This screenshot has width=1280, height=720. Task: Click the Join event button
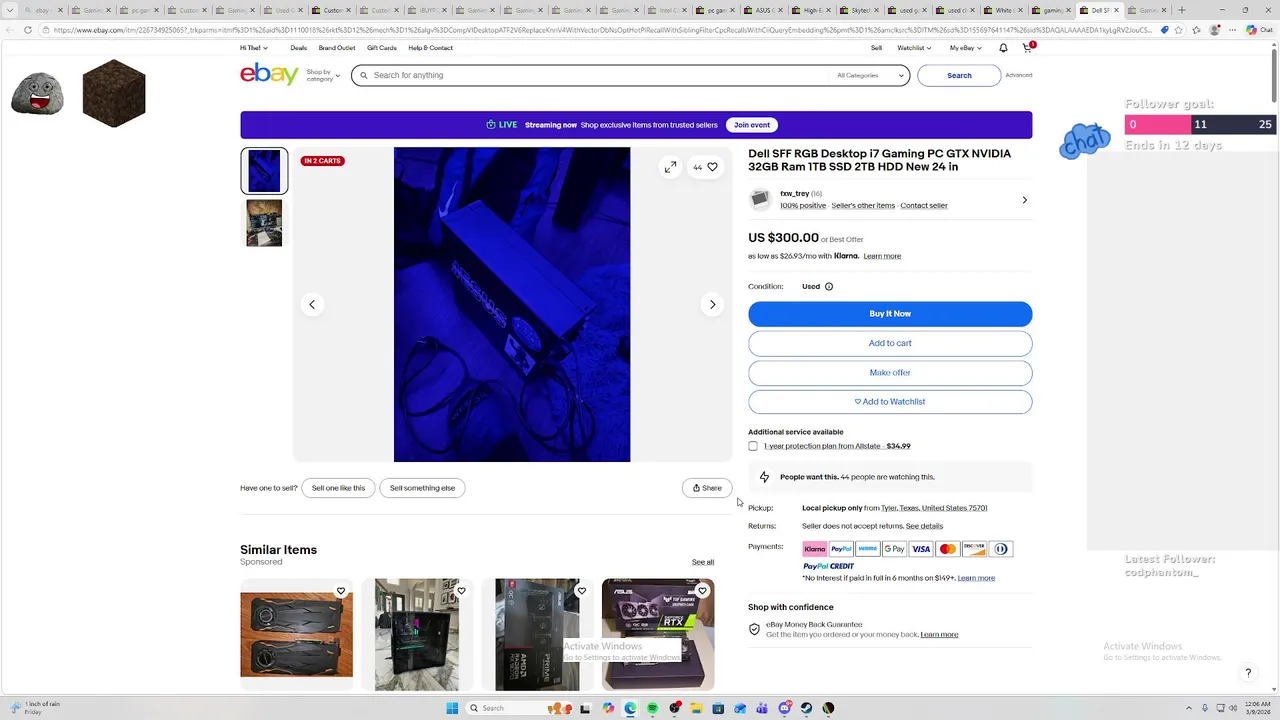point(752,125)
